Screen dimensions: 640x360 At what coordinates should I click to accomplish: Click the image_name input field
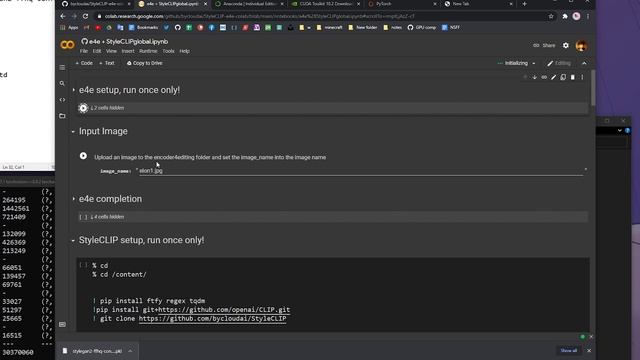[361, 171]
